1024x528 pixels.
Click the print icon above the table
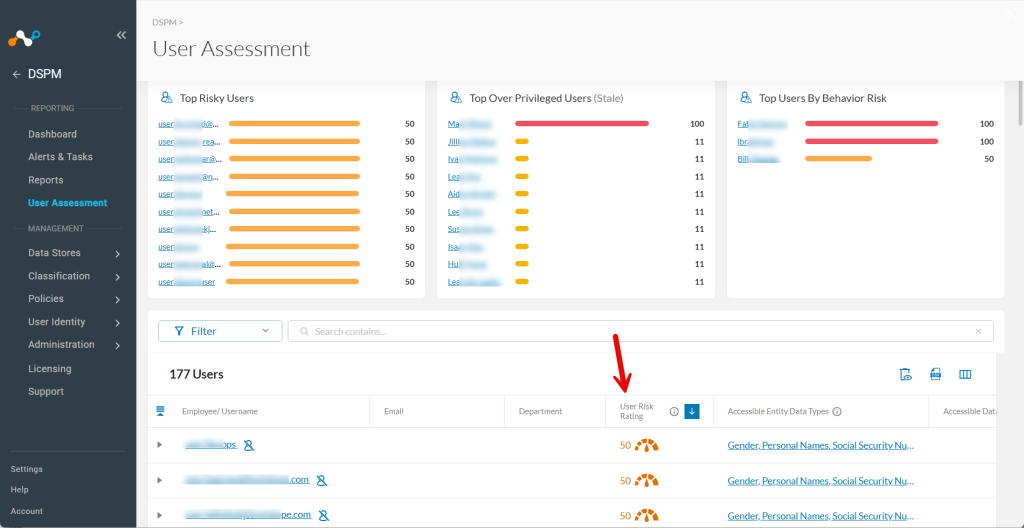coord(935,374)
